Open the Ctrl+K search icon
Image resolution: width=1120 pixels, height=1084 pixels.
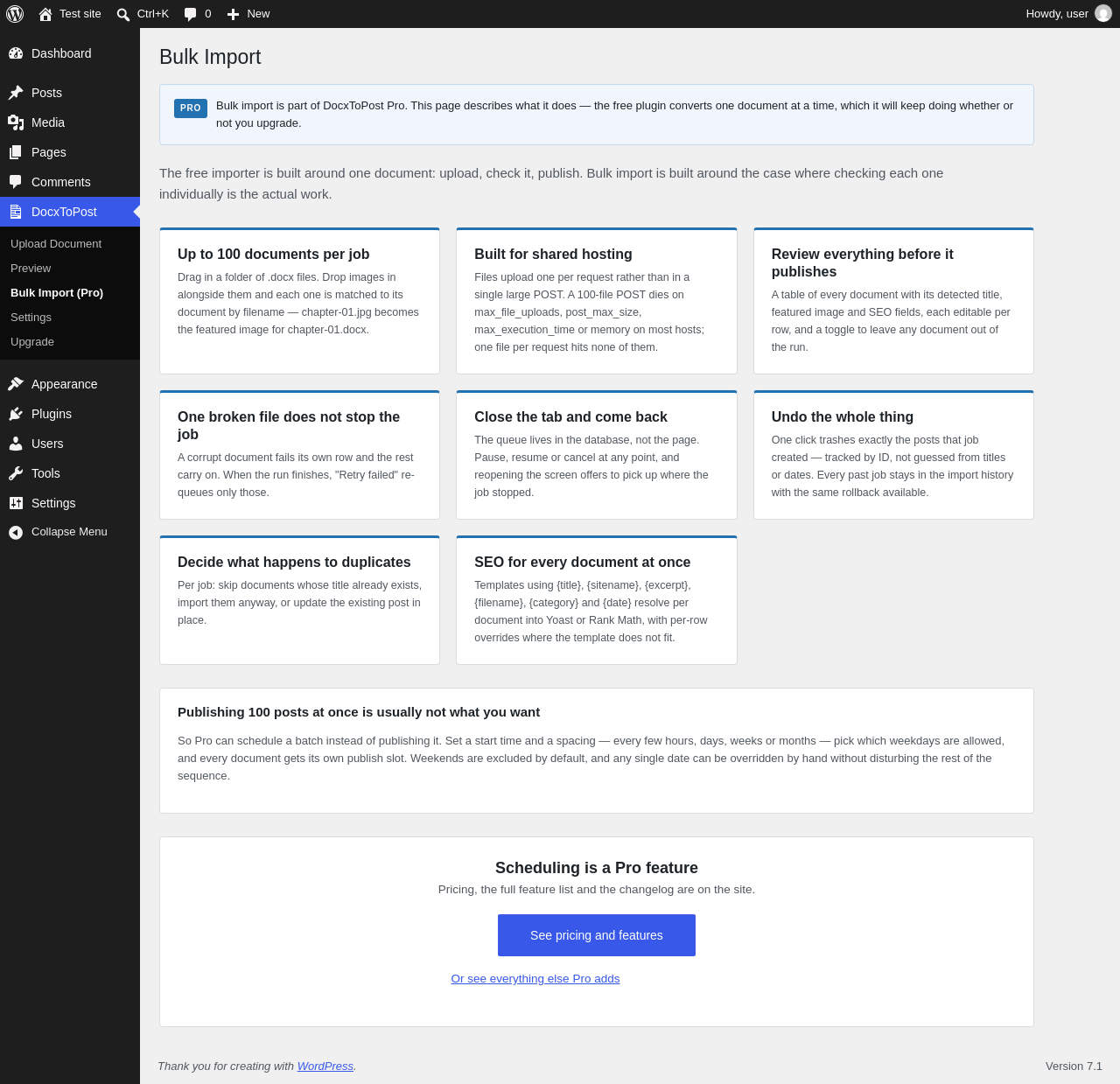[x=123, y=14]
